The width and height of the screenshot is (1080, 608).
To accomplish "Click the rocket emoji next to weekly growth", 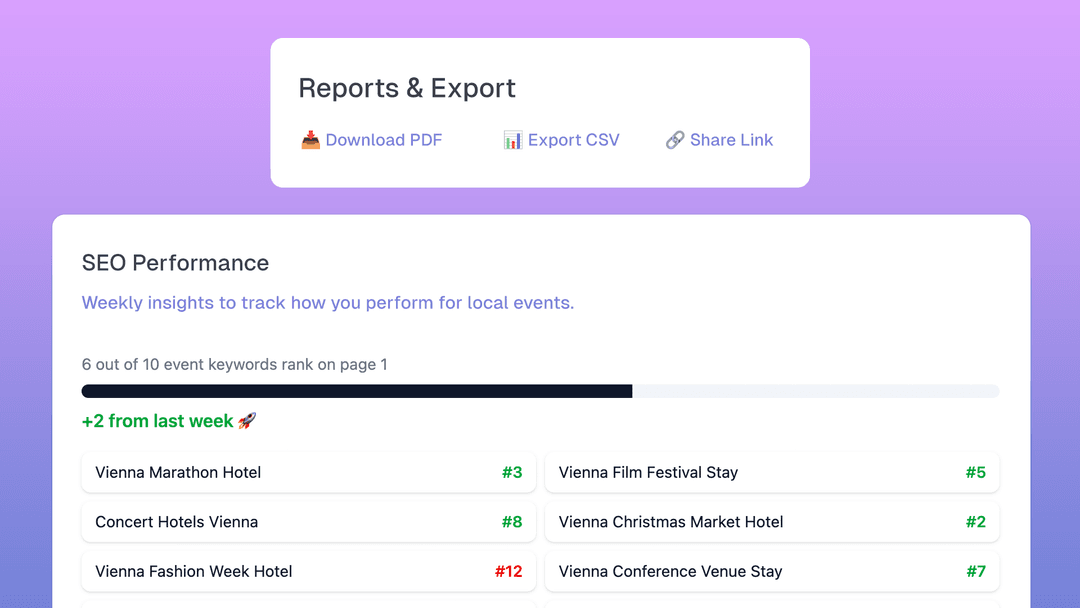I will coord(246,420).
